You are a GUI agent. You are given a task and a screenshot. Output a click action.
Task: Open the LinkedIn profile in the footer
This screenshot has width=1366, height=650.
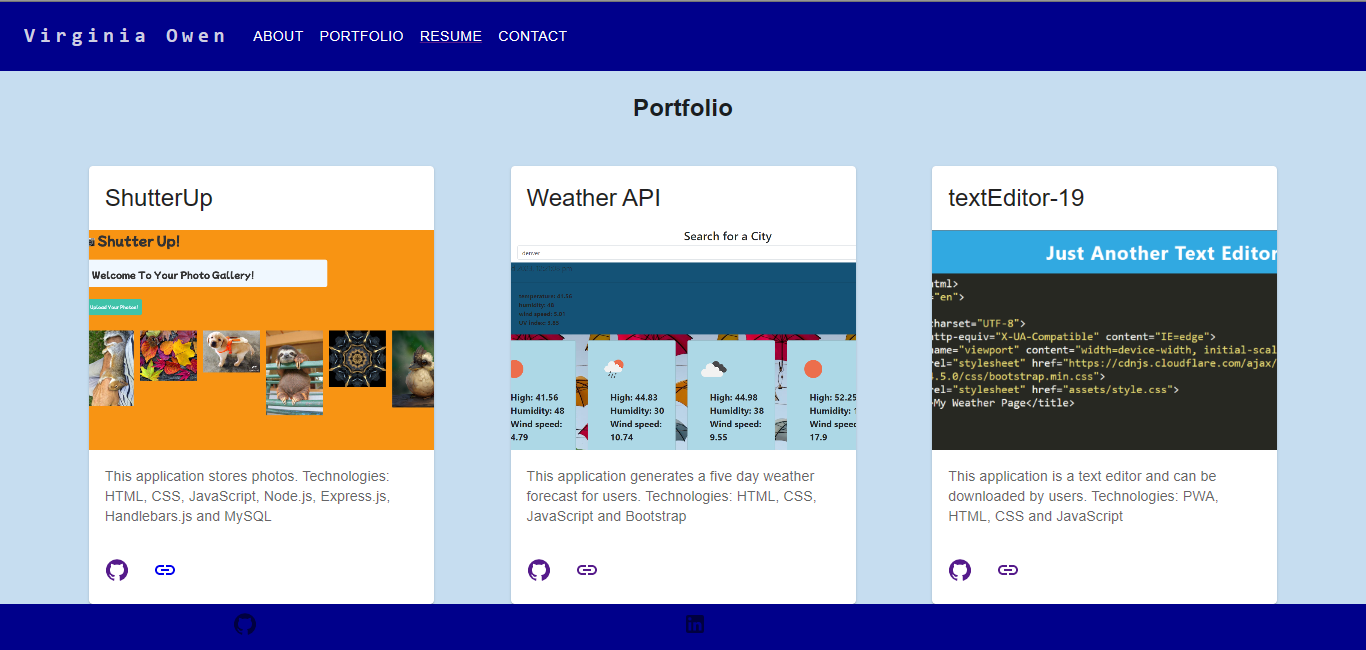[695, 623]
